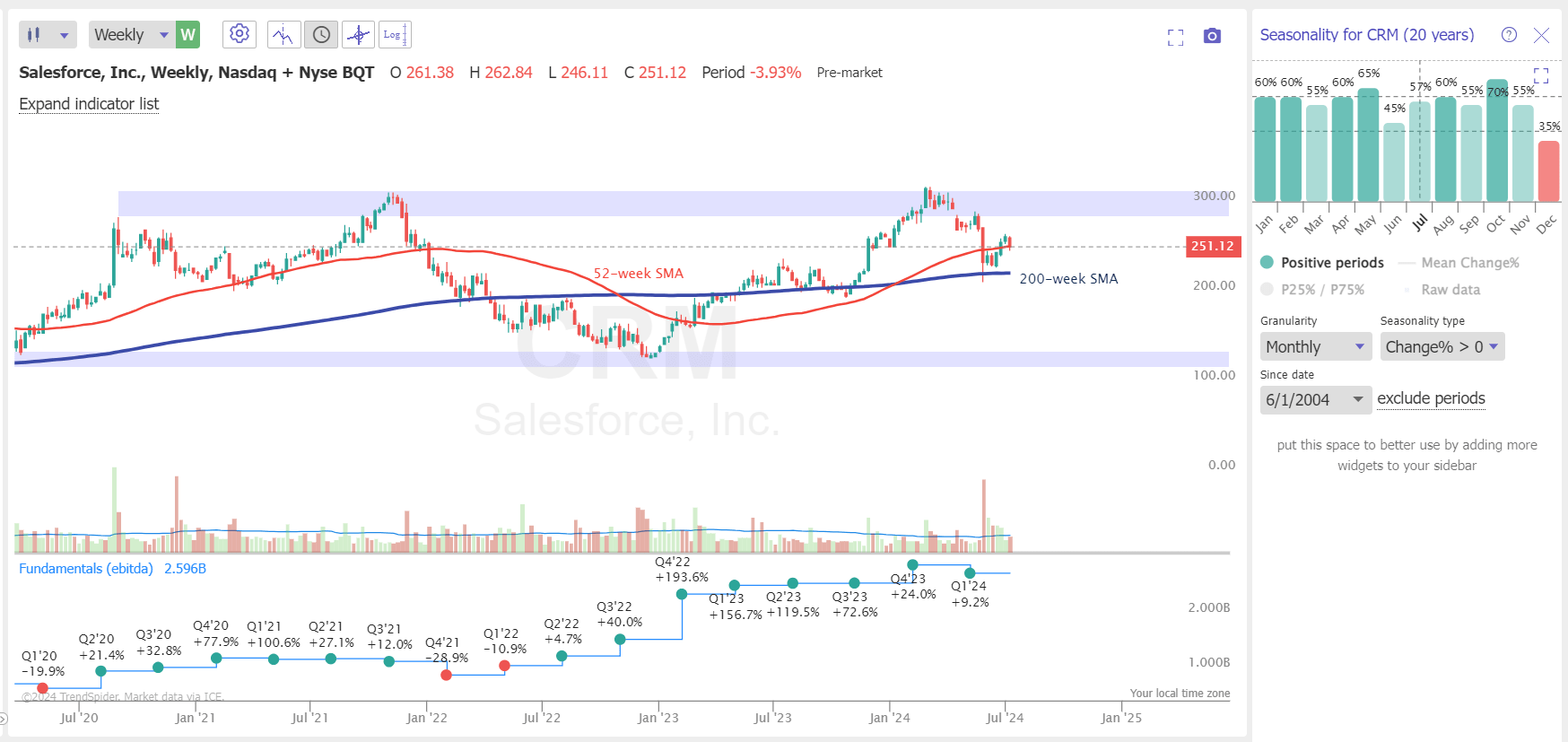
Task: Click the 52-week SMA label
Action: (639, 274)
